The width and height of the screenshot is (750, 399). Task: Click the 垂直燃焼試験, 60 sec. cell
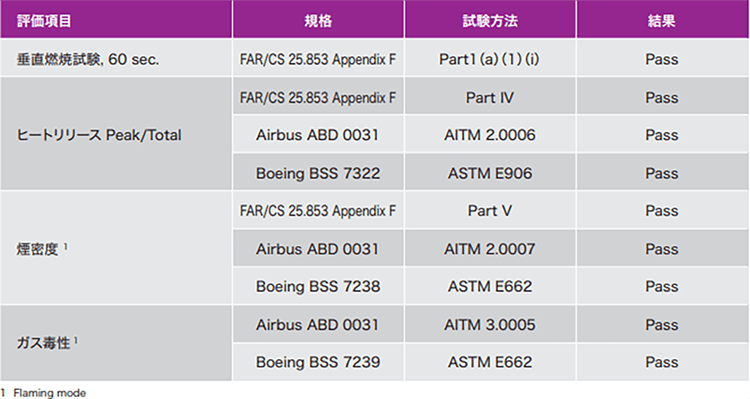click(x=116, y=58)
